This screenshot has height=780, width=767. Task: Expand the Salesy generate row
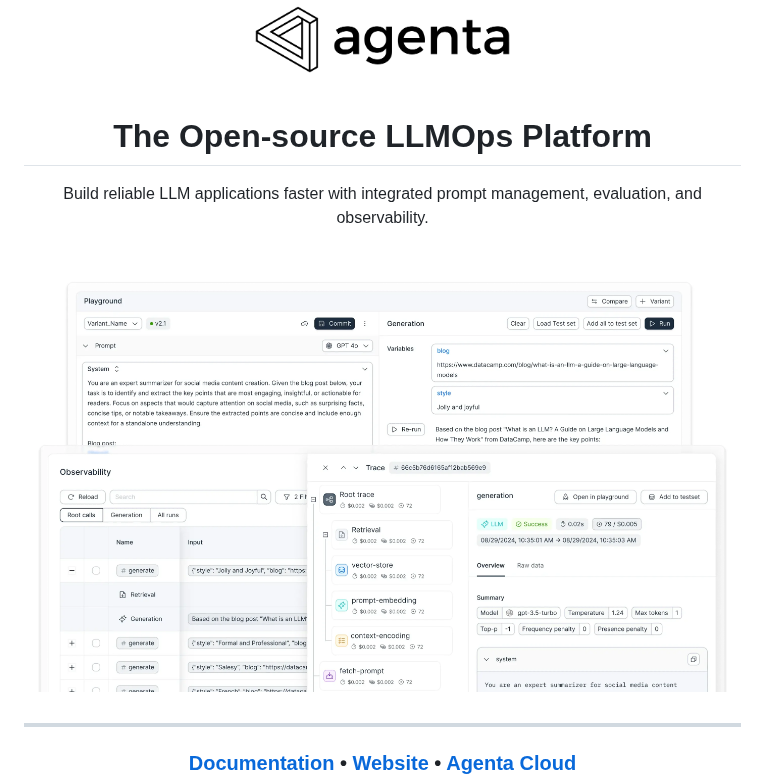tap(72, 667)
